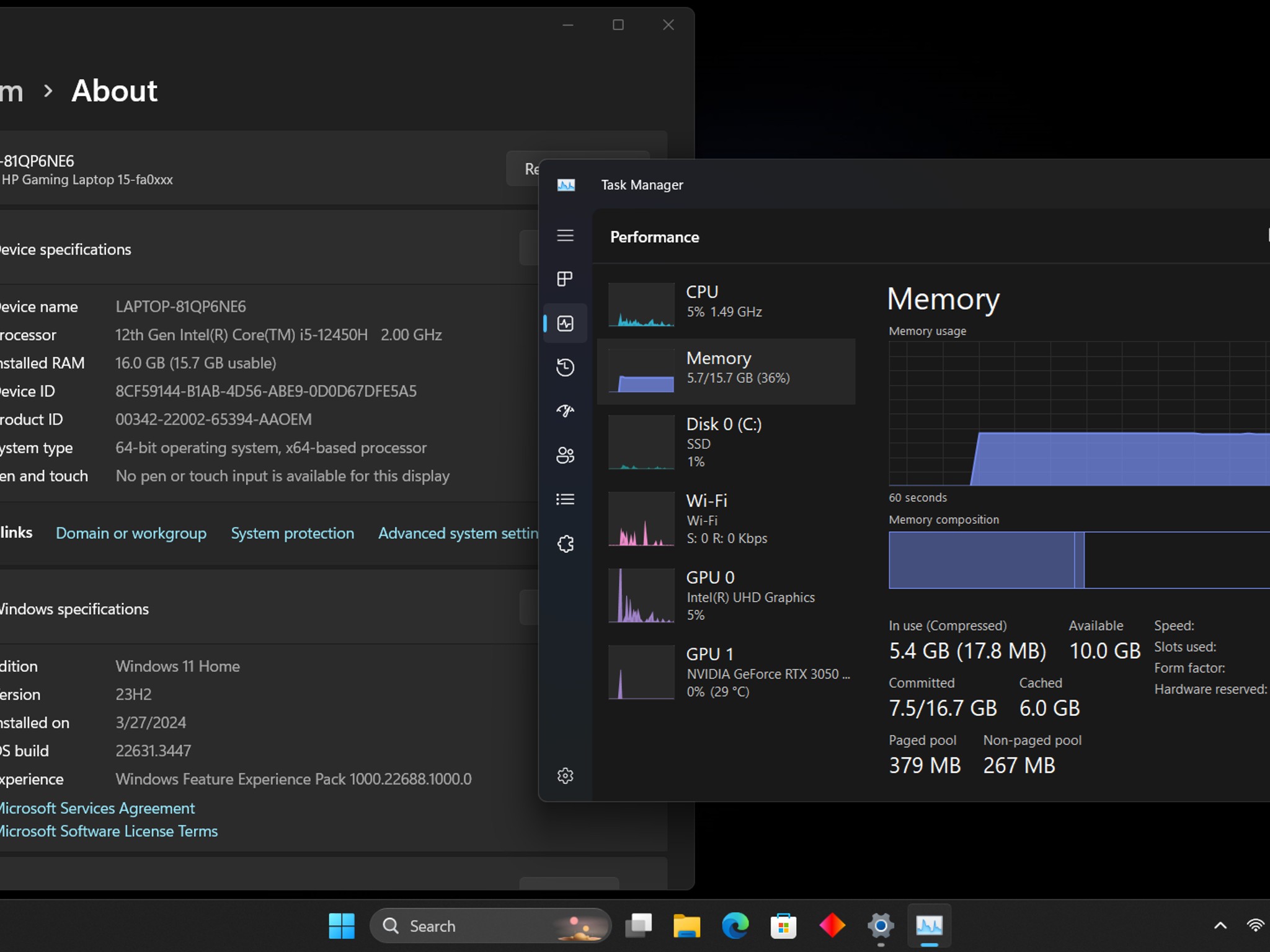Viewport: 1270px width, 952px height.
Task: Go back via breadcrumb chevron before About
Action: click(48, 91)
